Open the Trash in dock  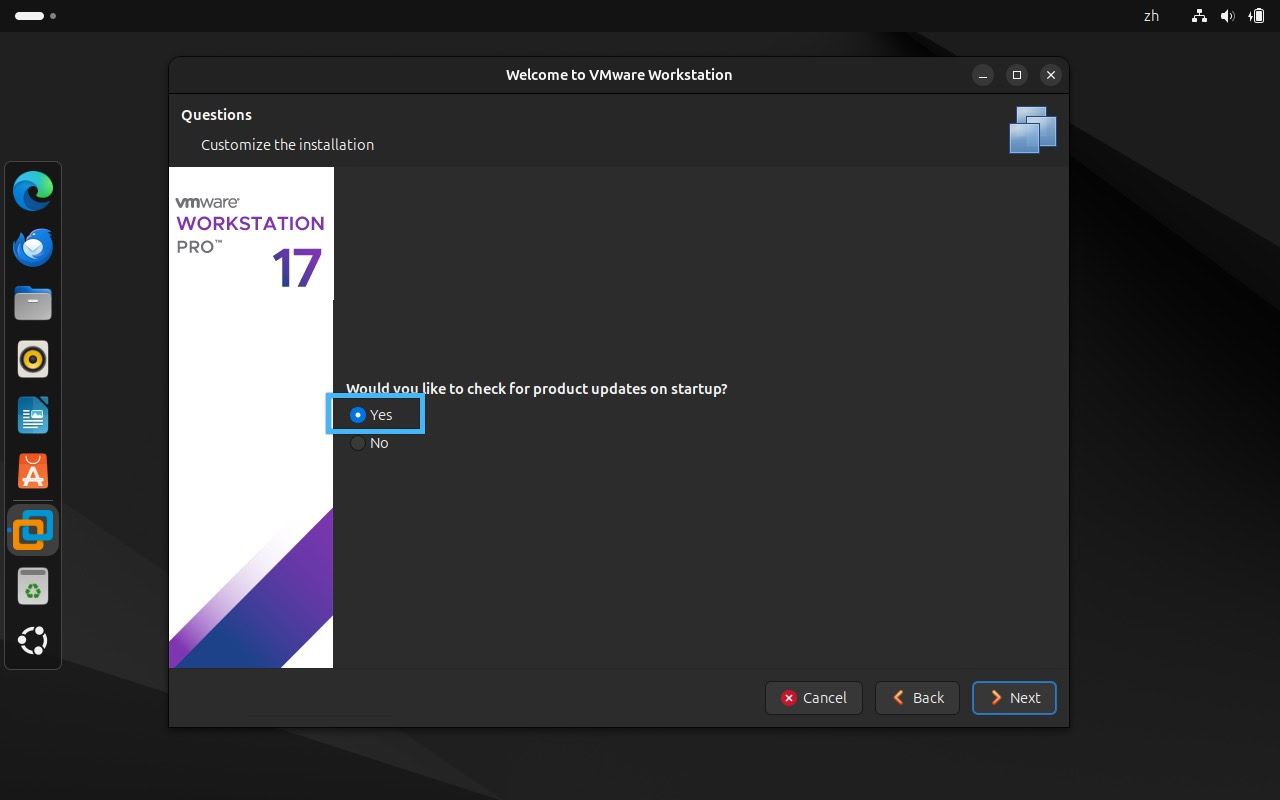point(33,587)
